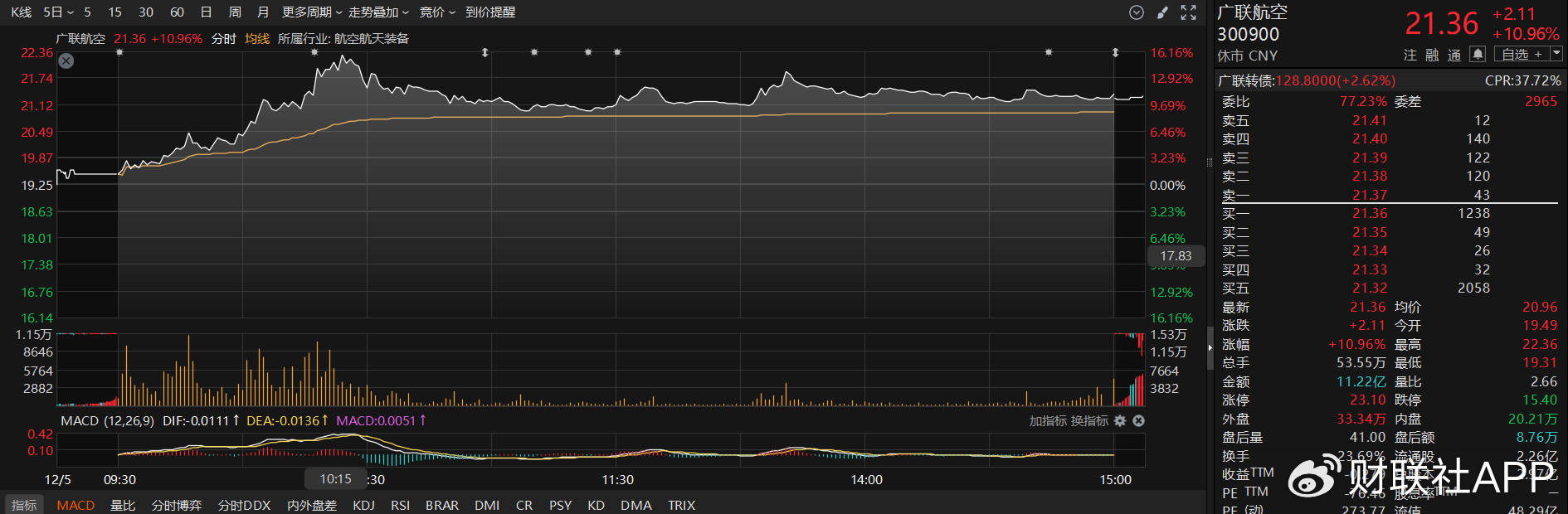Click 买五 bid price 21.32
This screenshot has height=514, width=1568.
(x=1370, y=288)
